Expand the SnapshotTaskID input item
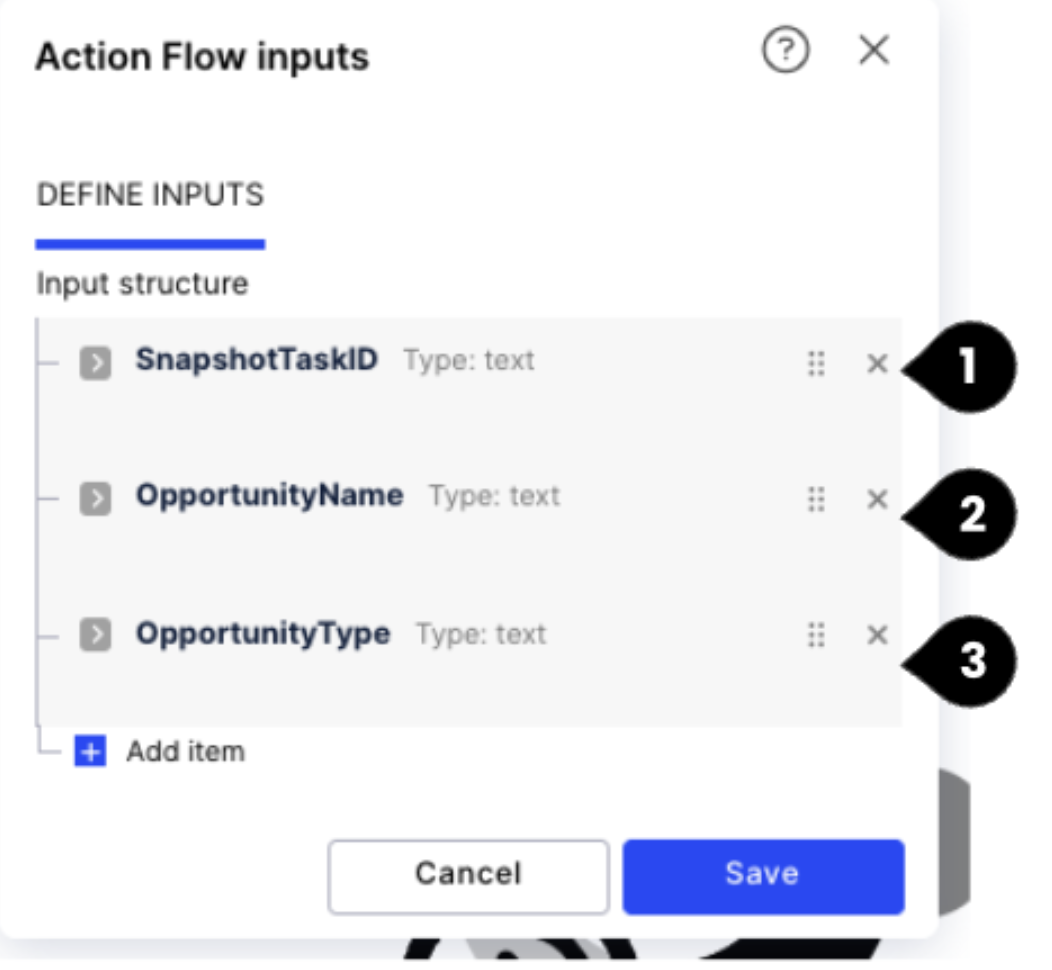 [x=95, y=363]
